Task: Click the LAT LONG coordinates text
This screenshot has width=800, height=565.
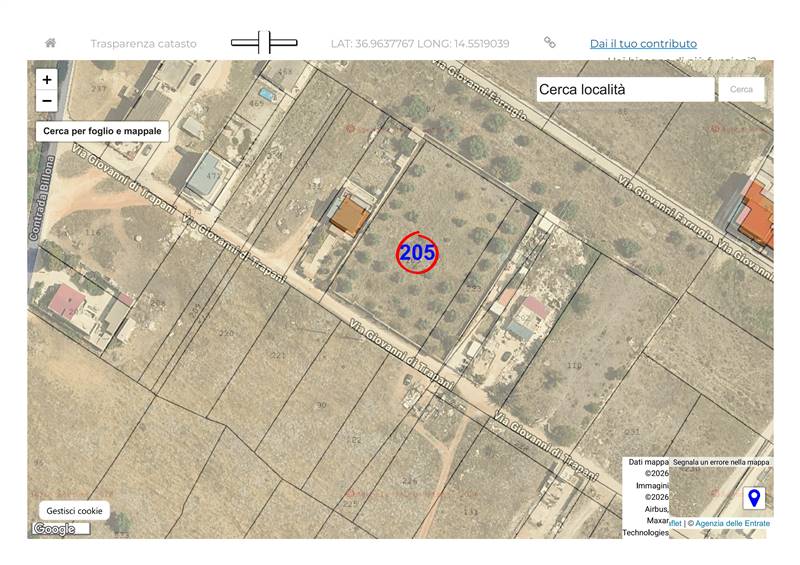Action: pyautogui.click(x=420, y=44)
